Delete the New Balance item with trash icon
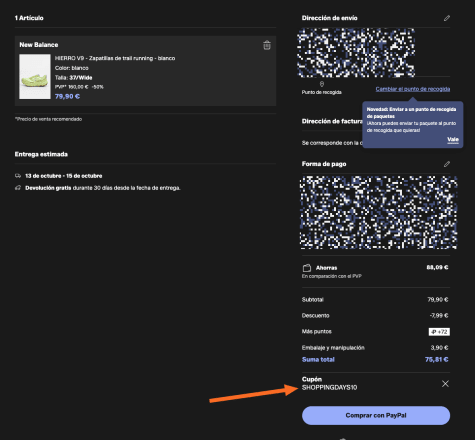This screenshot has width=475, height=440. pyautogui.click(x=267, y=45)
